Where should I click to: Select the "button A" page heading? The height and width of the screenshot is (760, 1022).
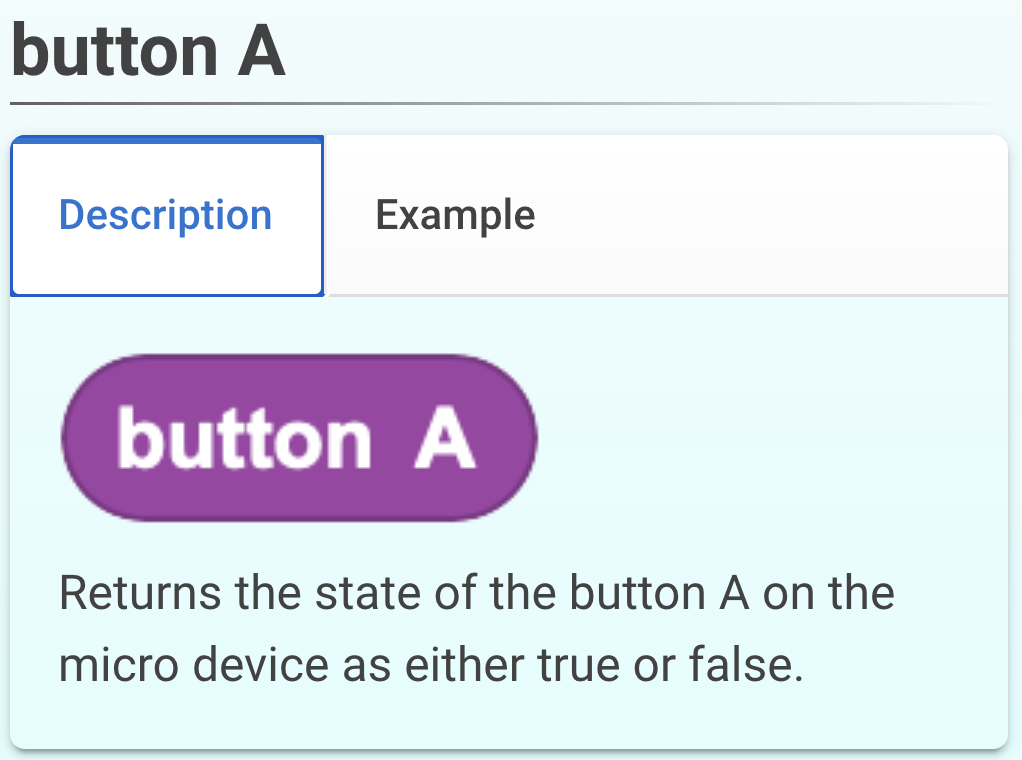148,52
